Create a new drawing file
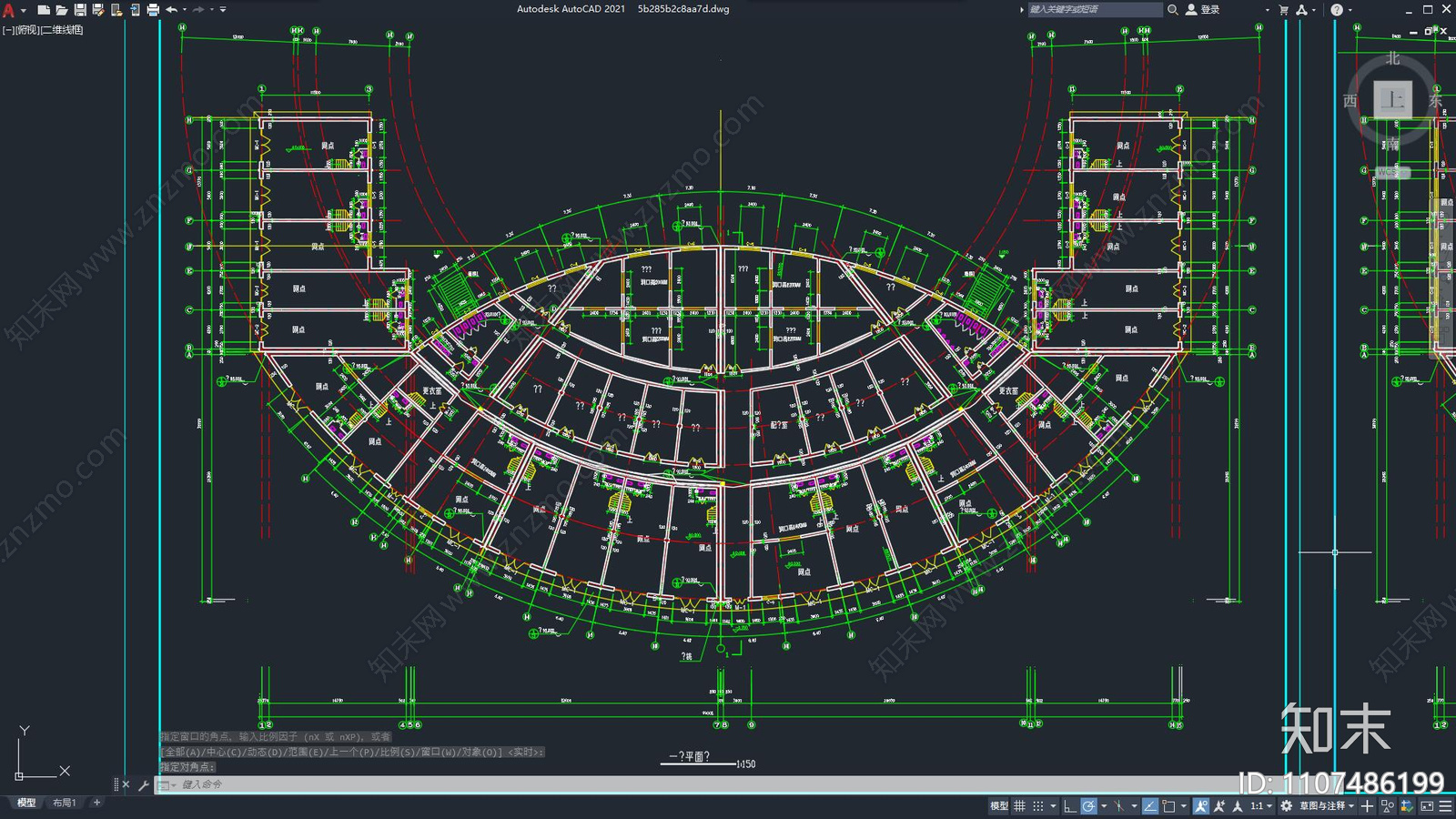 pyautogui.click(x=43, y=10)
